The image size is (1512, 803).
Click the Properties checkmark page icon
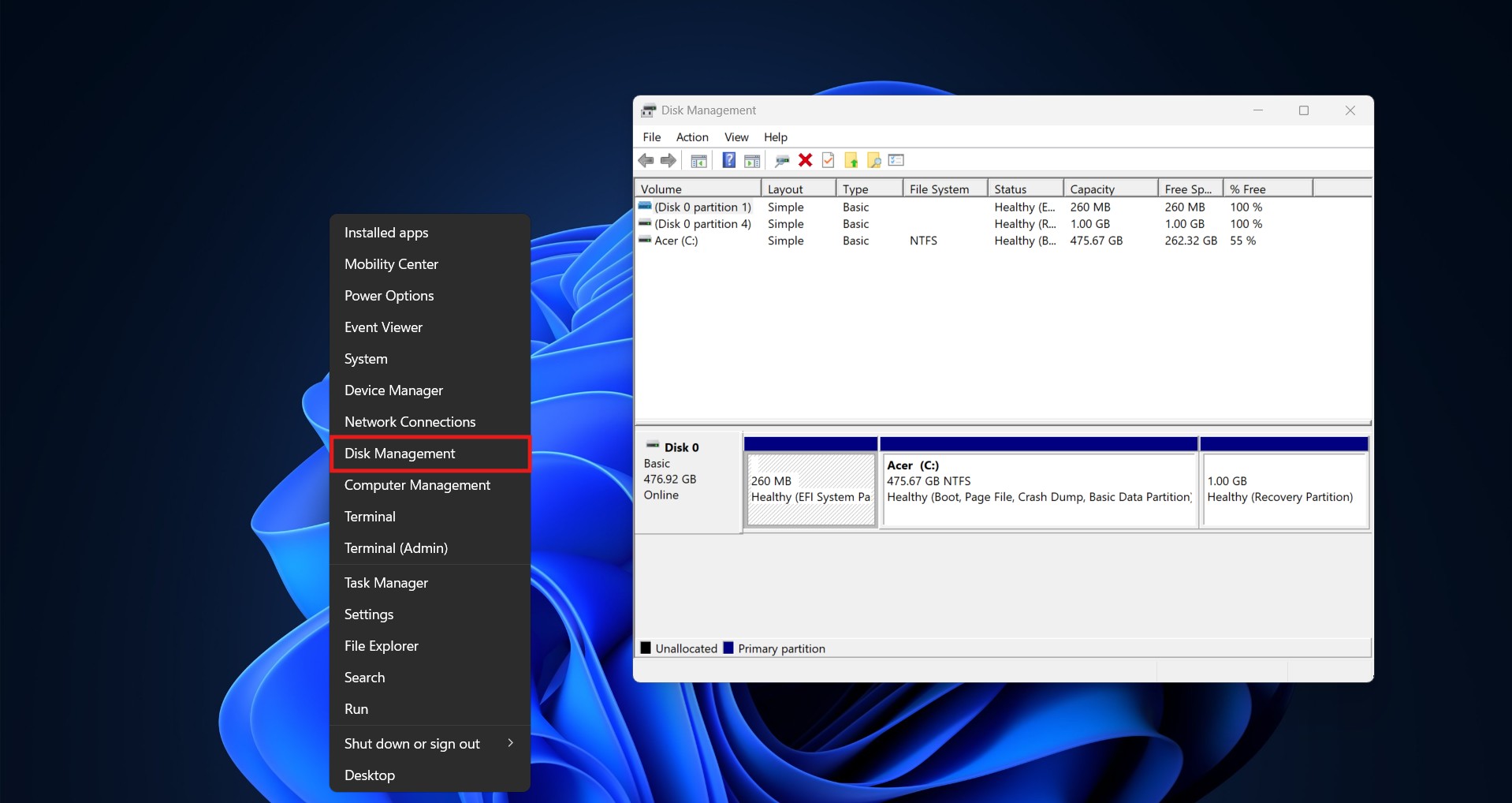[828, 161]
